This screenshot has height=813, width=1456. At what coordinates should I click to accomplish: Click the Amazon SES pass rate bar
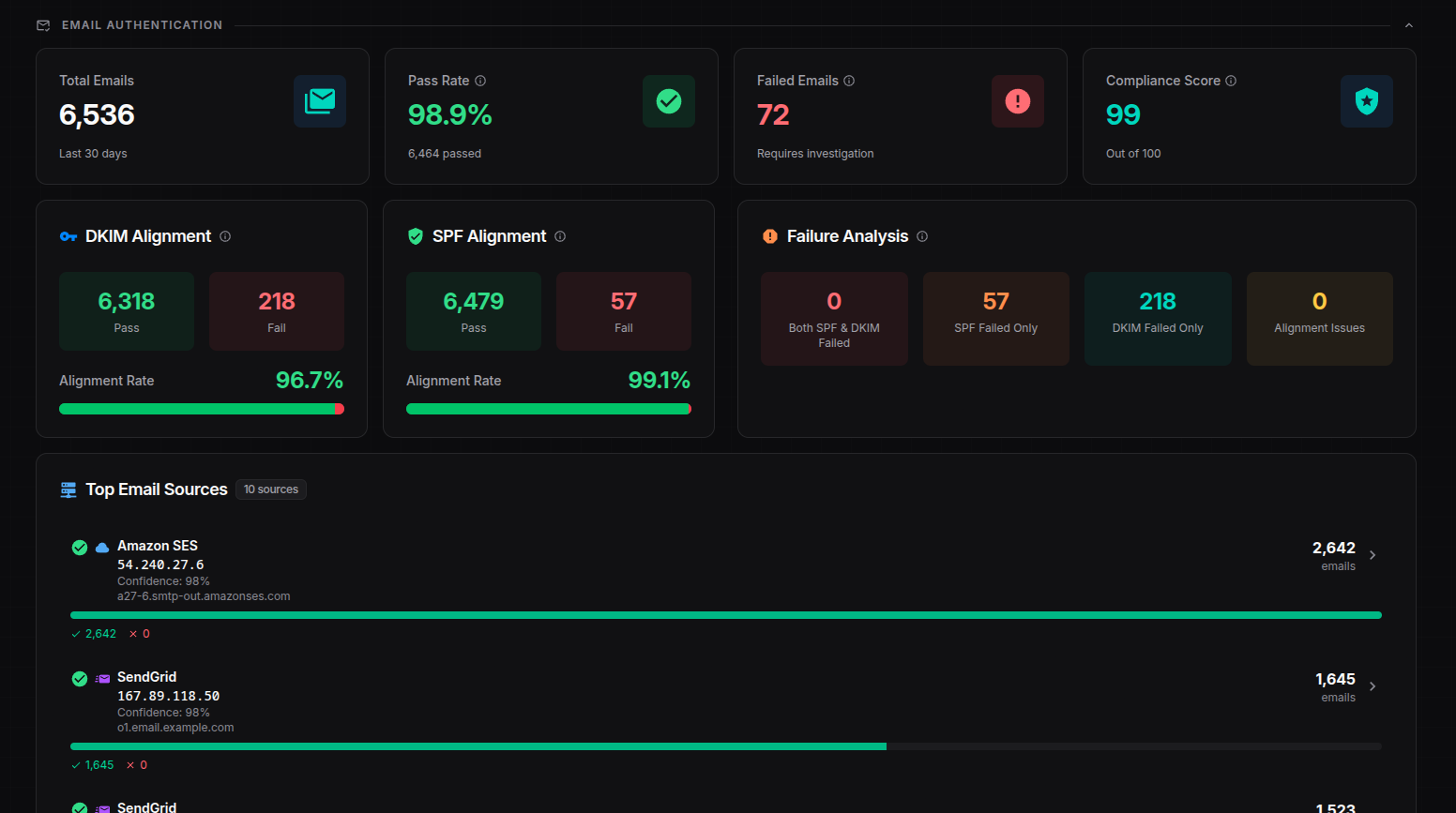(726, 615)
